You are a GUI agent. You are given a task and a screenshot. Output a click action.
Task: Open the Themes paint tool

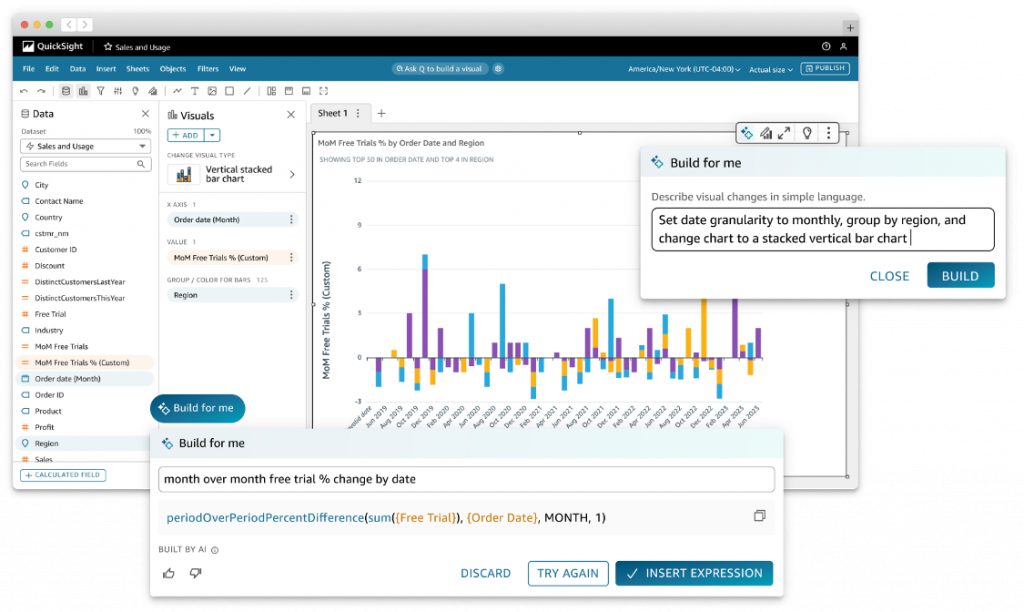click(153, 91)
